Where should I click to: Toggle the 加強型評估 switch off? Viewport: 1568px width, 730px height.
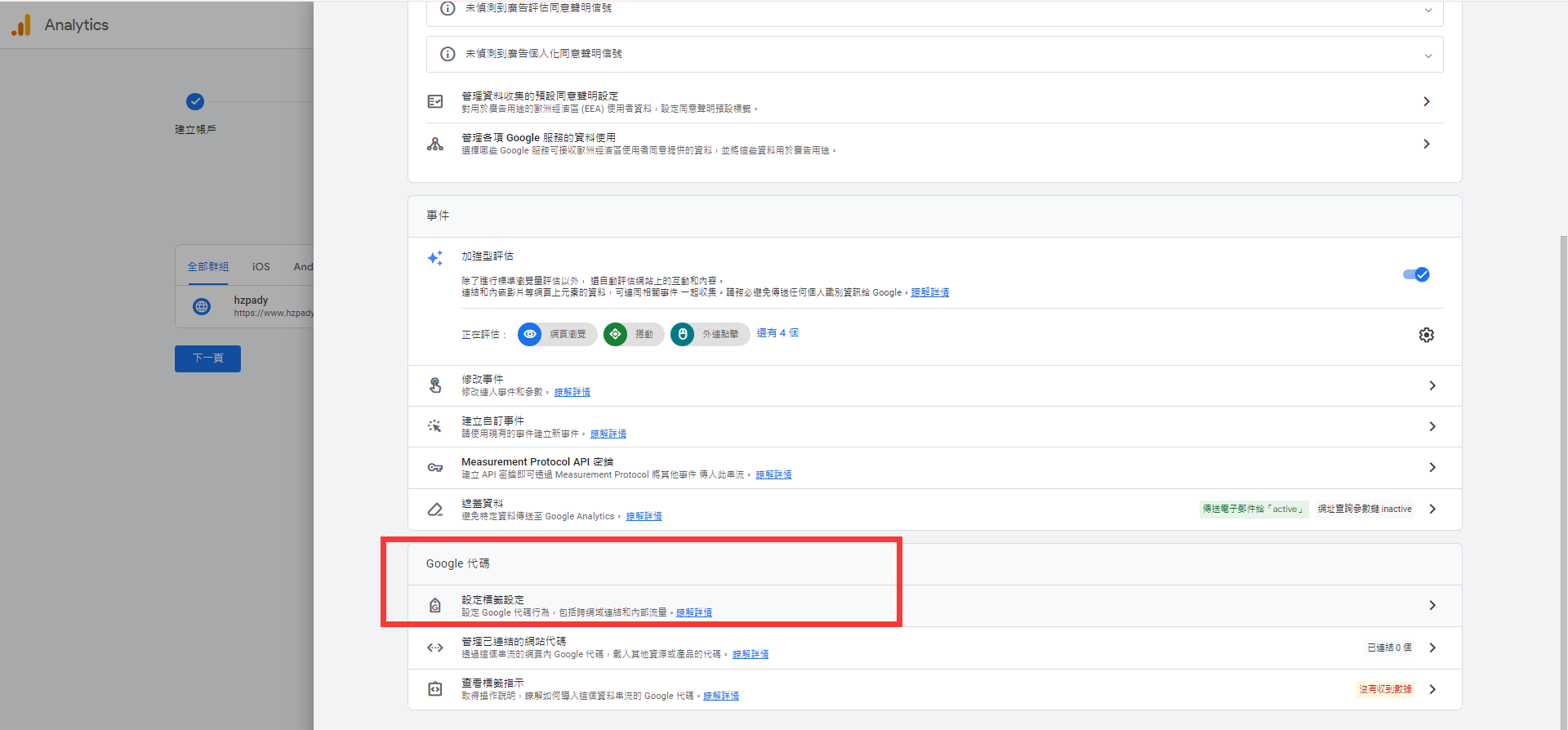(1416, 274)
